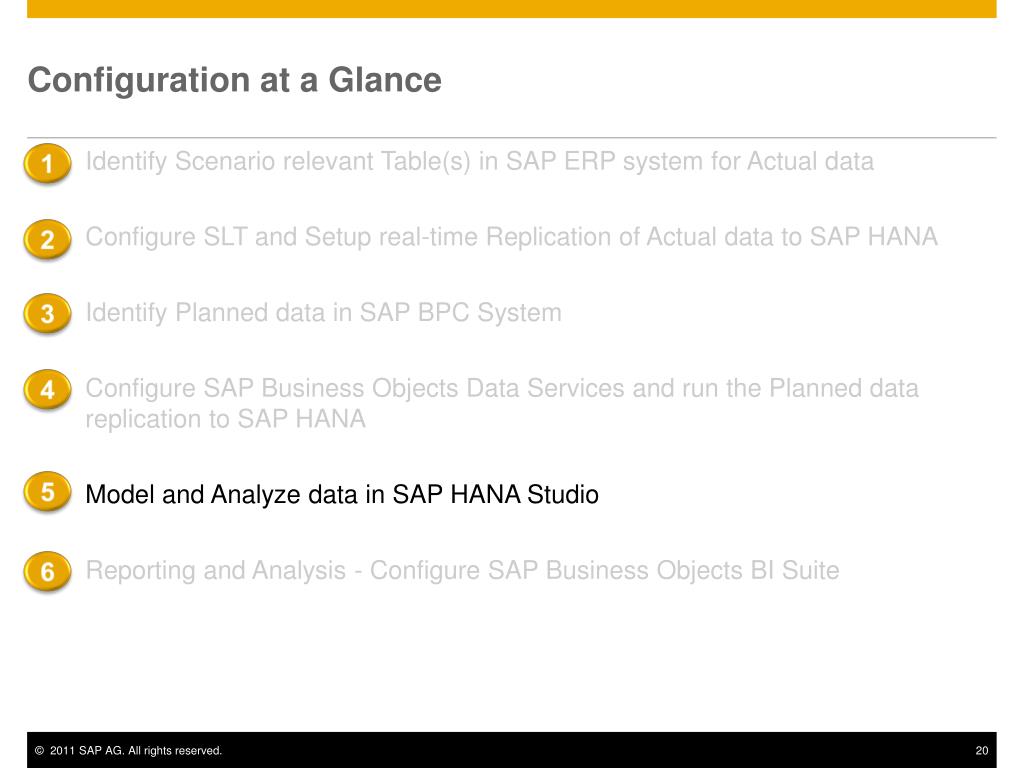Select 'Reporting and Analysis' step text
The image size is (1024, 768).
[x=216, y=571]
